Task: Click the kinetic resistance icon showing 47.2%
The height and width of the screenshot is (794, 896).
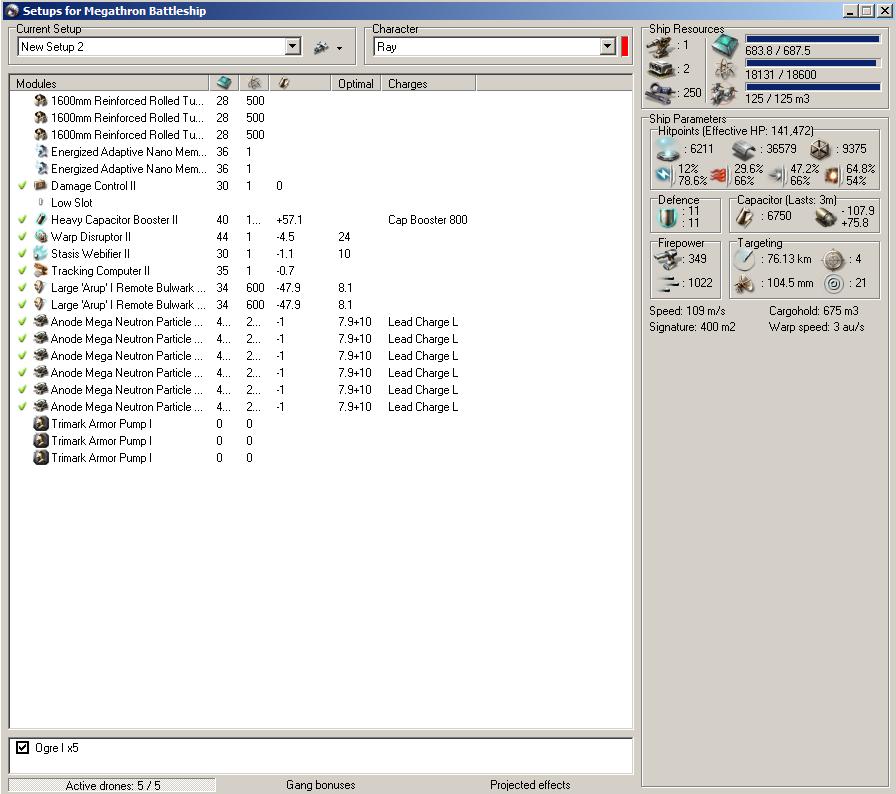Action: [775, 175]
